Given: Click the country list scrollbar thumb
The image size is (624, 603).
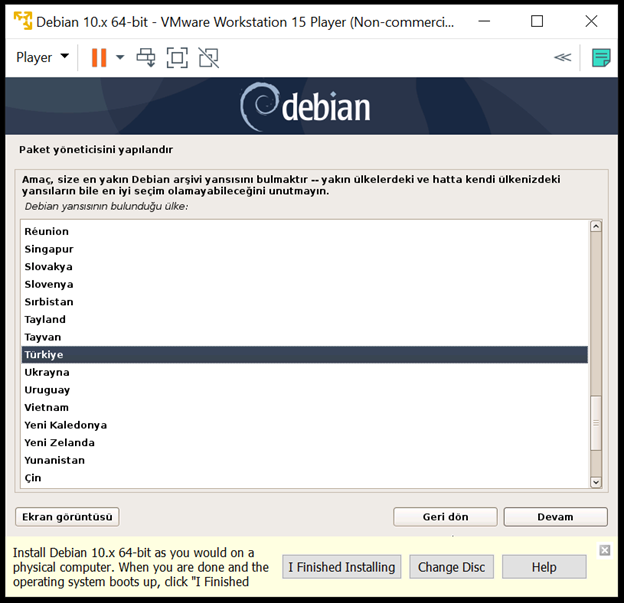Looking at the screenshot, I should (x=596, y=423).
